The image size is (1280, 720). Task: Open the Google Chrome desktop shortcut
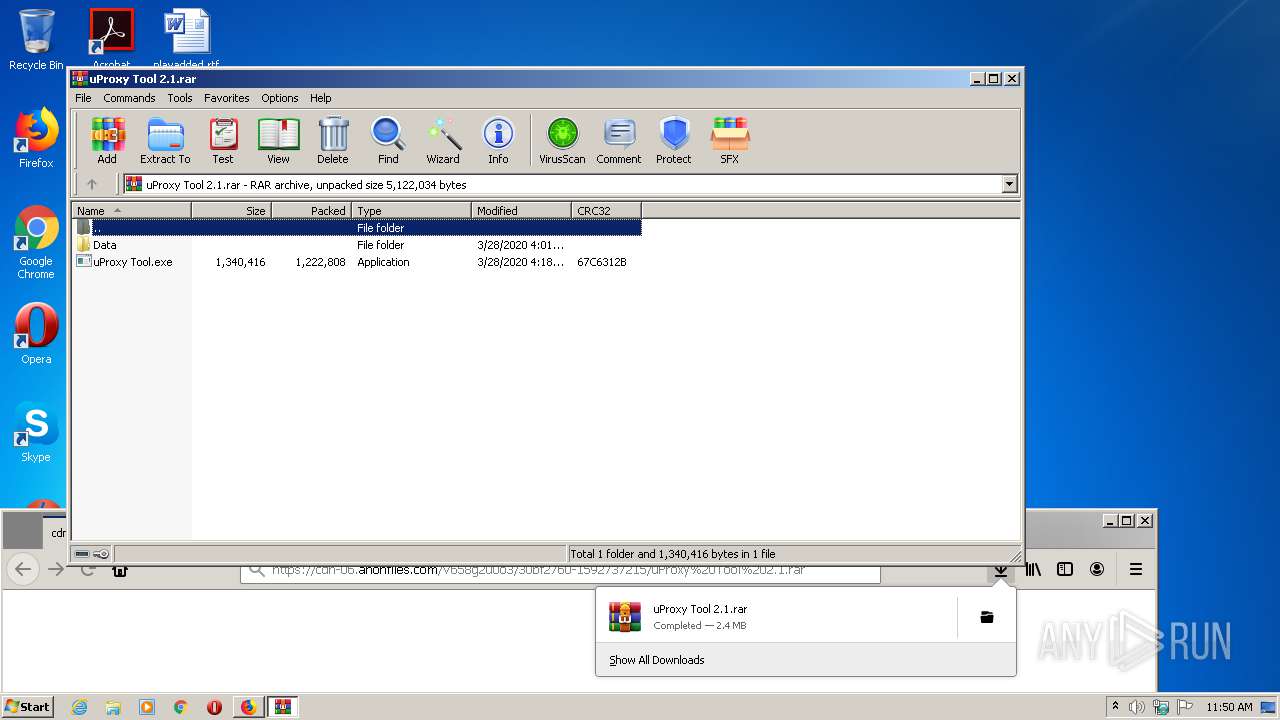(x=36, y=243)
